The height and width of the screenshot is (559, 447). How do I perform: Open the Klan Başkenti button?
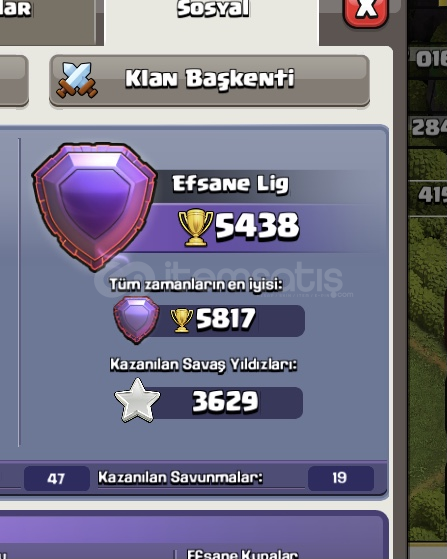coord(209,80)
